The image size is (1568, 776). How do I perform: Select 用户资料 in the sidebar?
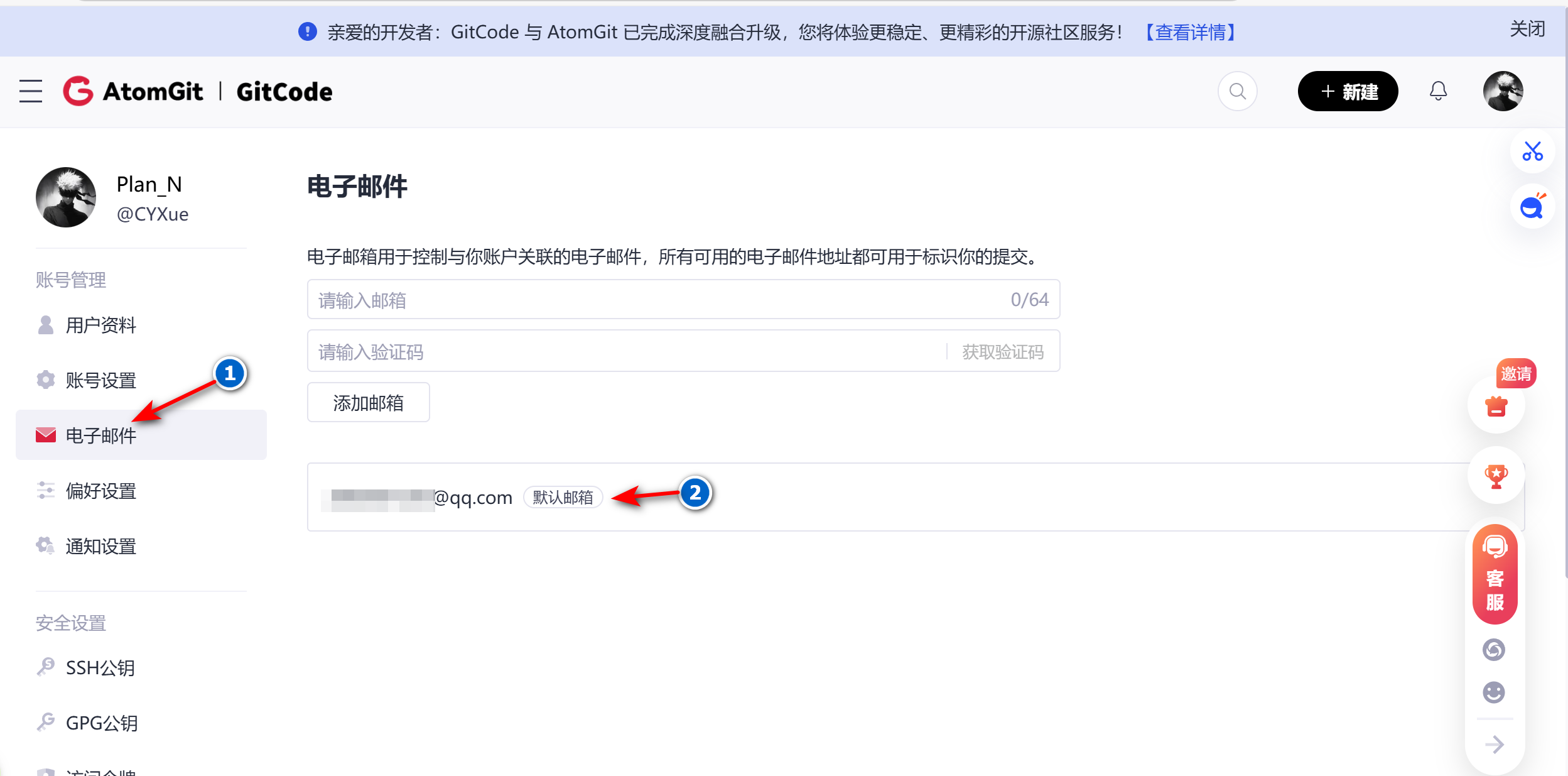[x=100, y=325]
